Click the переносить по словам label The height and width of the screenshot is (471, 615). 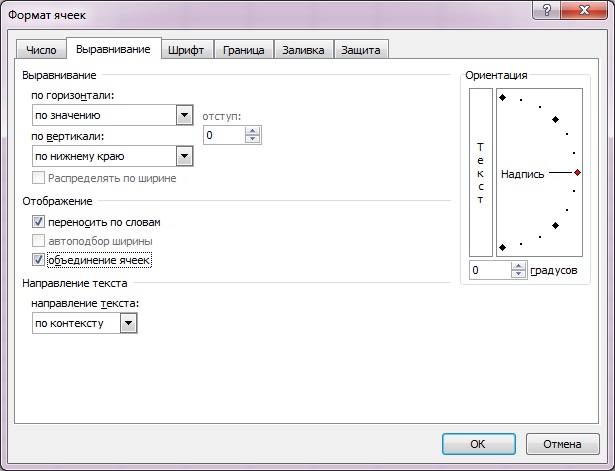pyautogui.click(x=104, y=222)
